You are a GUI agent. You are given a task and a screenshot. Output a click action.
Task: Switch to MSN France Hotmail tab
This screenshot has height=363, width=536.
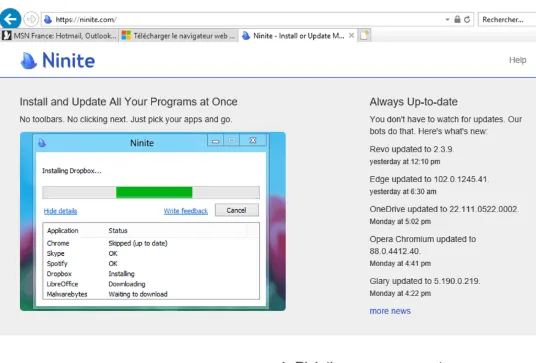[59, 36]
